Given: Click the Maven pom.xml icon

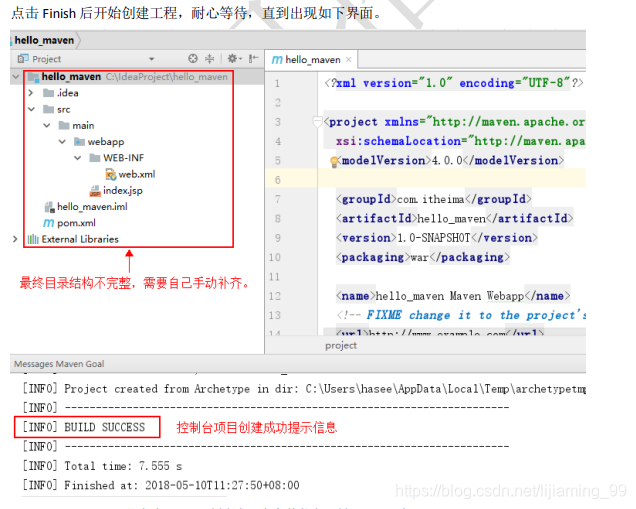Looking at the screenshot, I should tap(48, 223).
